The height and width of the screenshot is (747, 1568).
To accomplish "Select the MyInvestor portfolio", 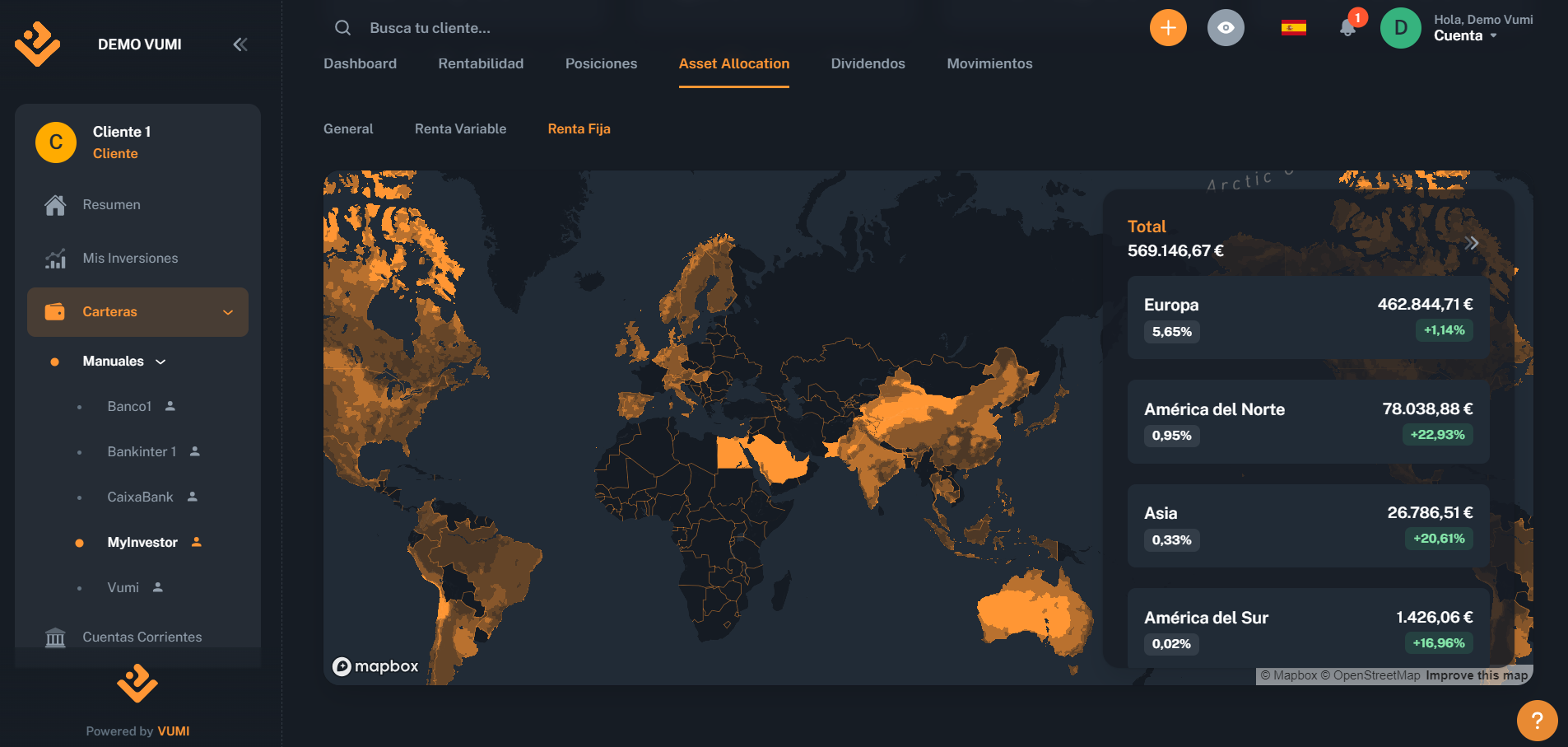I will click(x=142, y=542).
